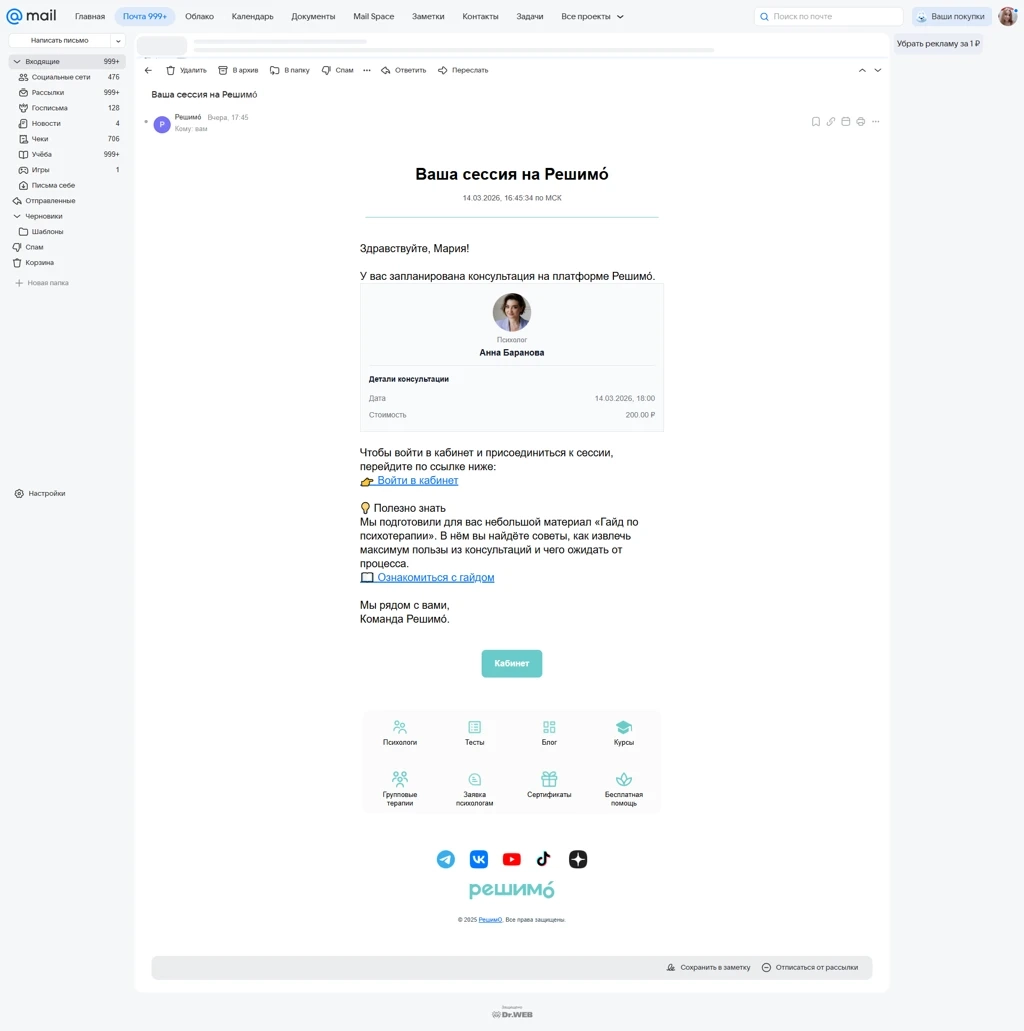The height and width of the screenshot is (1031, 1024).
Task: Delete the email with Удалить
Action: (186, 70)
